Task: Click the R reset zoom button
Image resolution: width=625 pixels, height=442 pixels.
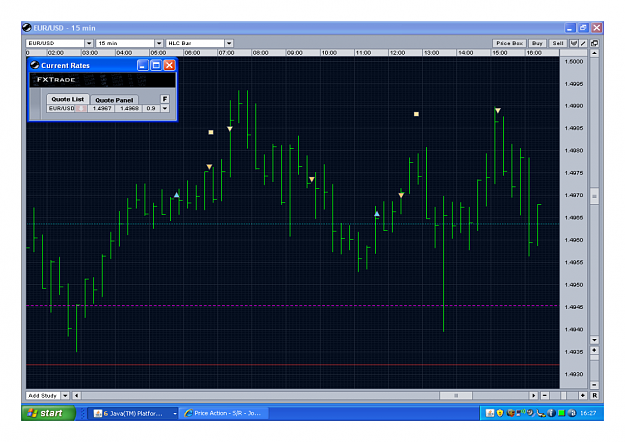Action: point(594,395)
